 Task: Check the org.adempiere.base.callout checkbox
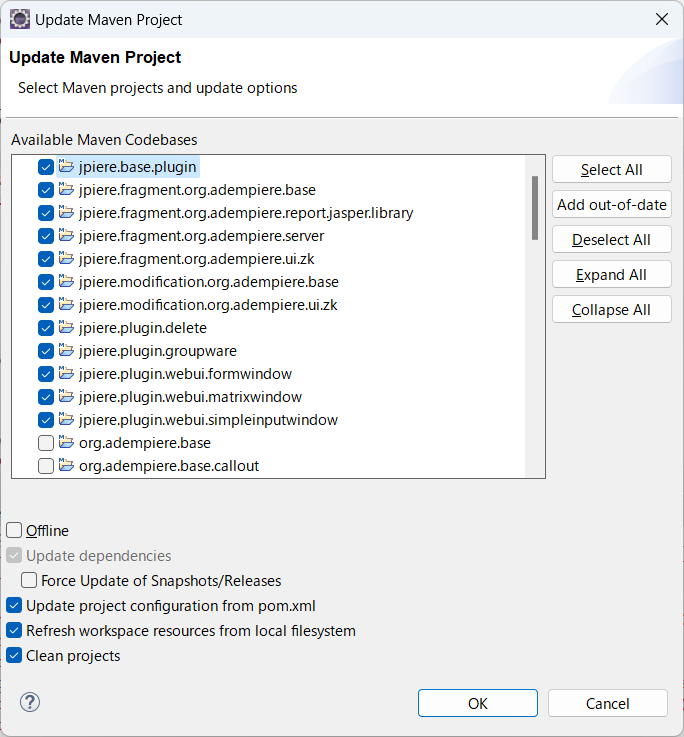coord(46,466)
